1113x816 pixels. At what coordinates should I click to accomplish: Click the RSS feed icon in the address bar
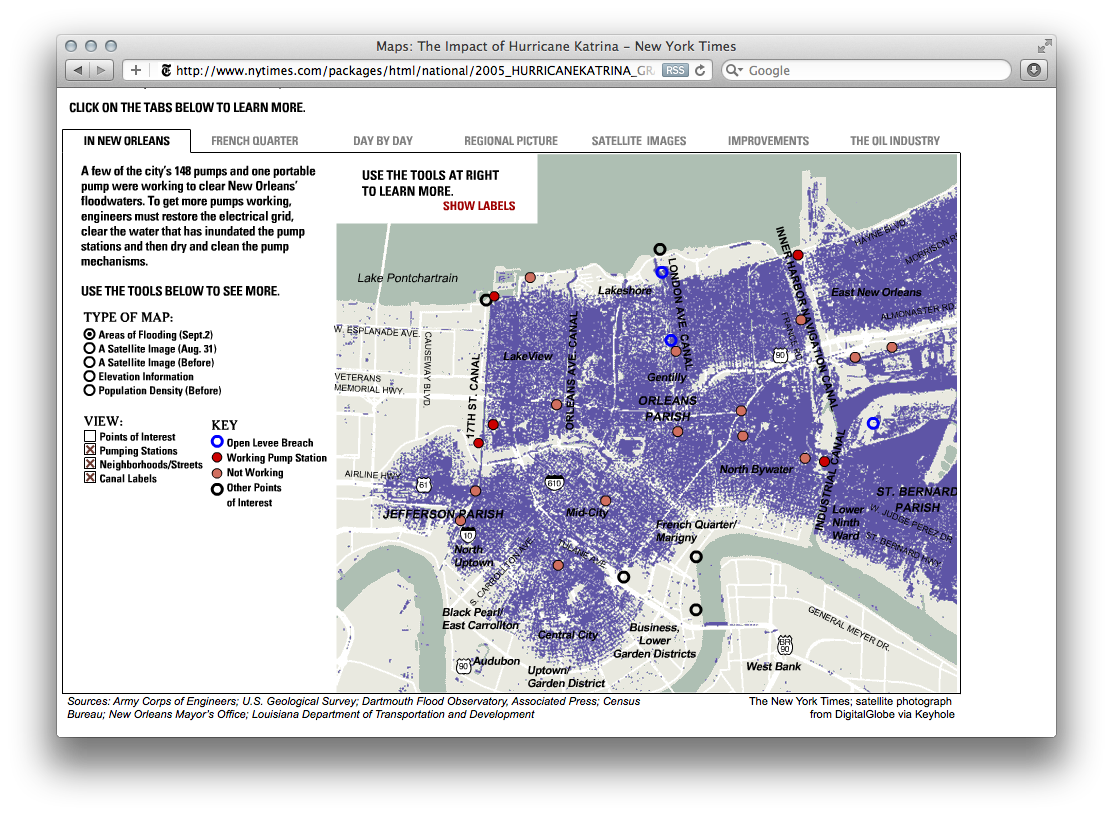[676, 70]
